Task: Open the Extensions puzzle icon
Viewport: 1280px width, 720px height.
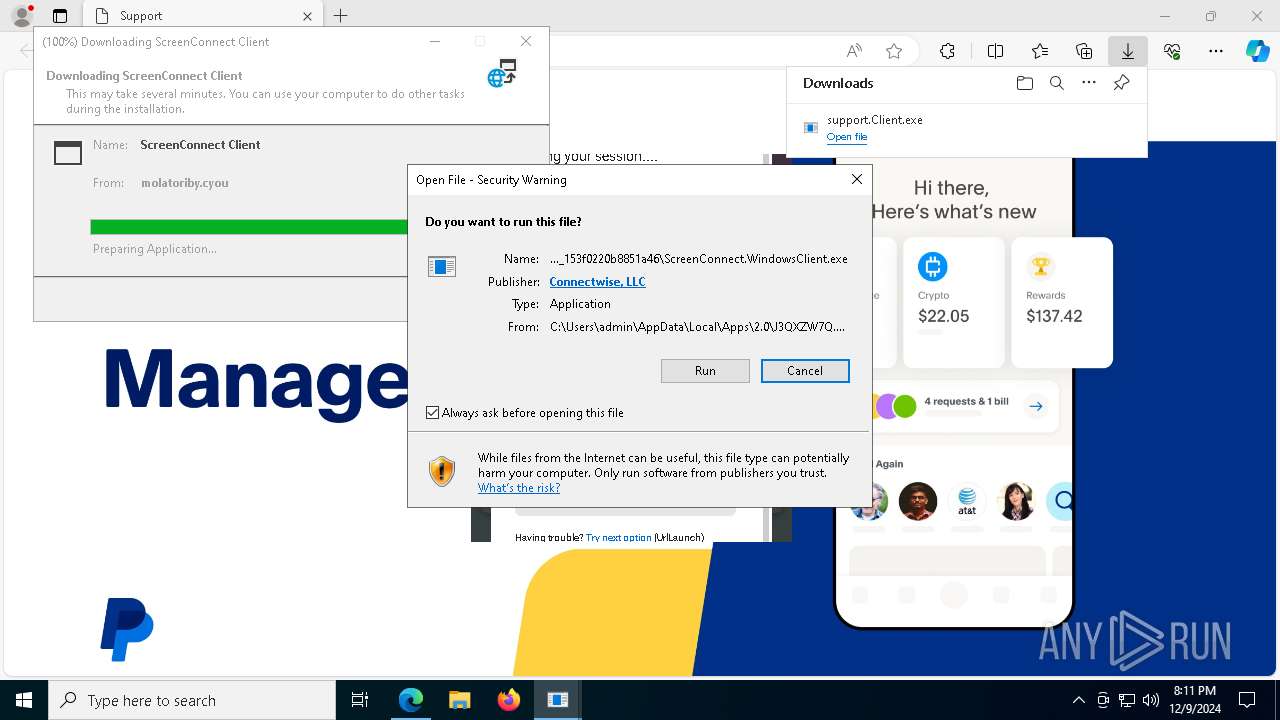Action: pos(947,51)
